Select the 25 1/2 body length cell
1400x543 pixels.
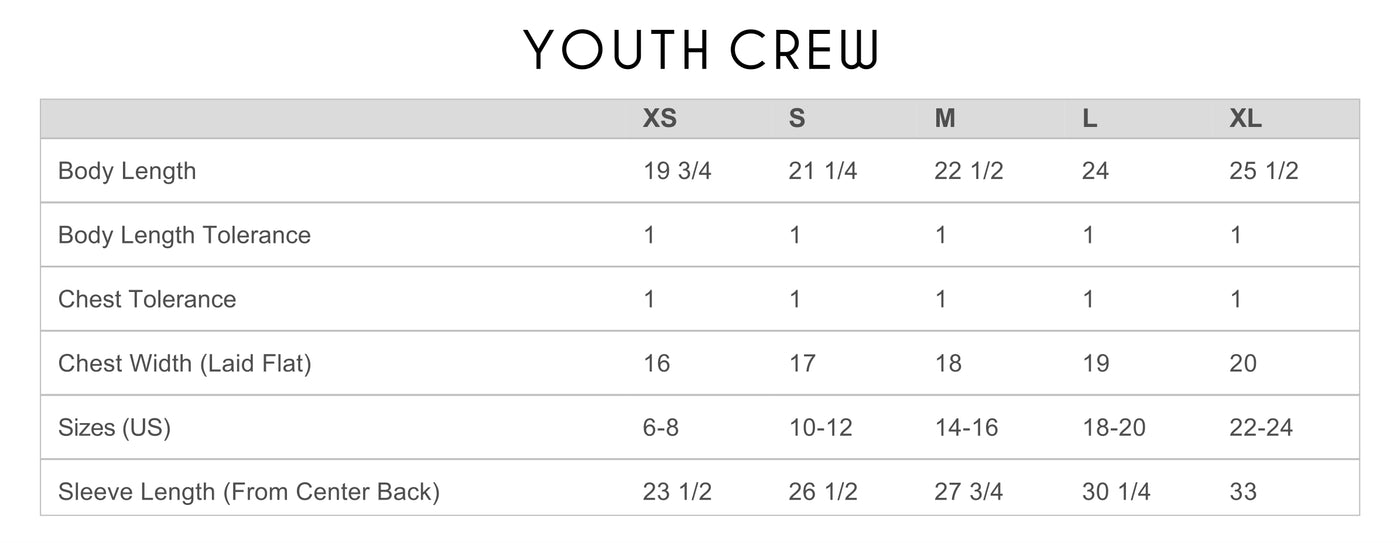click(x=1263, y=171)
